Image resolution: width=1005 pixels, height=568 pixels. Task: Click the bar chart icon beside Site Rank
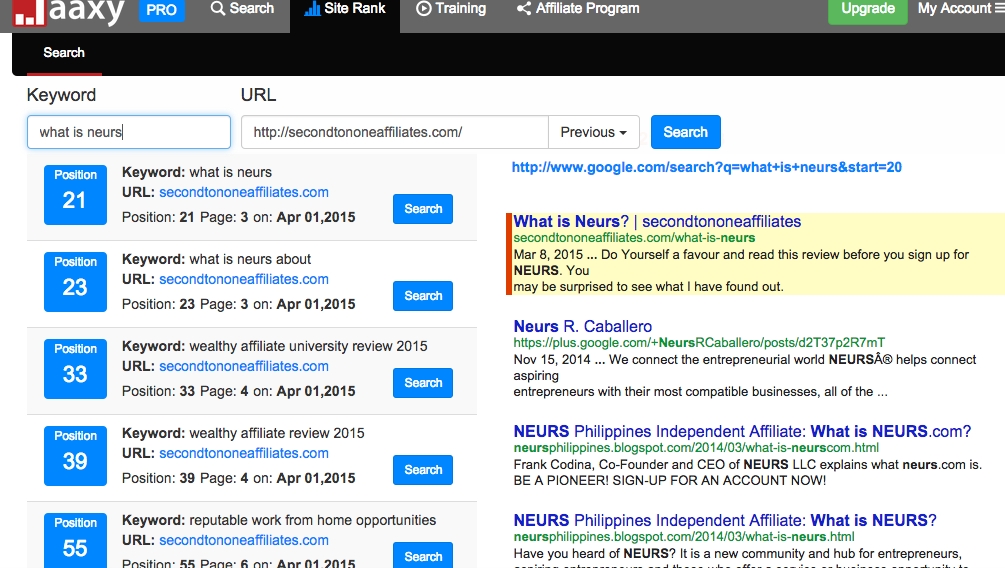point(312,8)
